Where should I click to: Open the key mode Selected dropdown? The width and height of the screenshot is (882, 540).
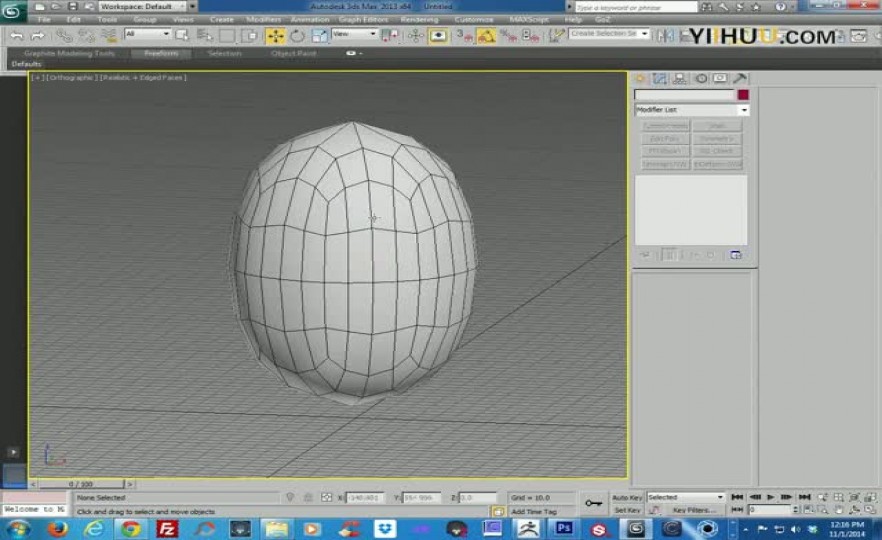685,497
